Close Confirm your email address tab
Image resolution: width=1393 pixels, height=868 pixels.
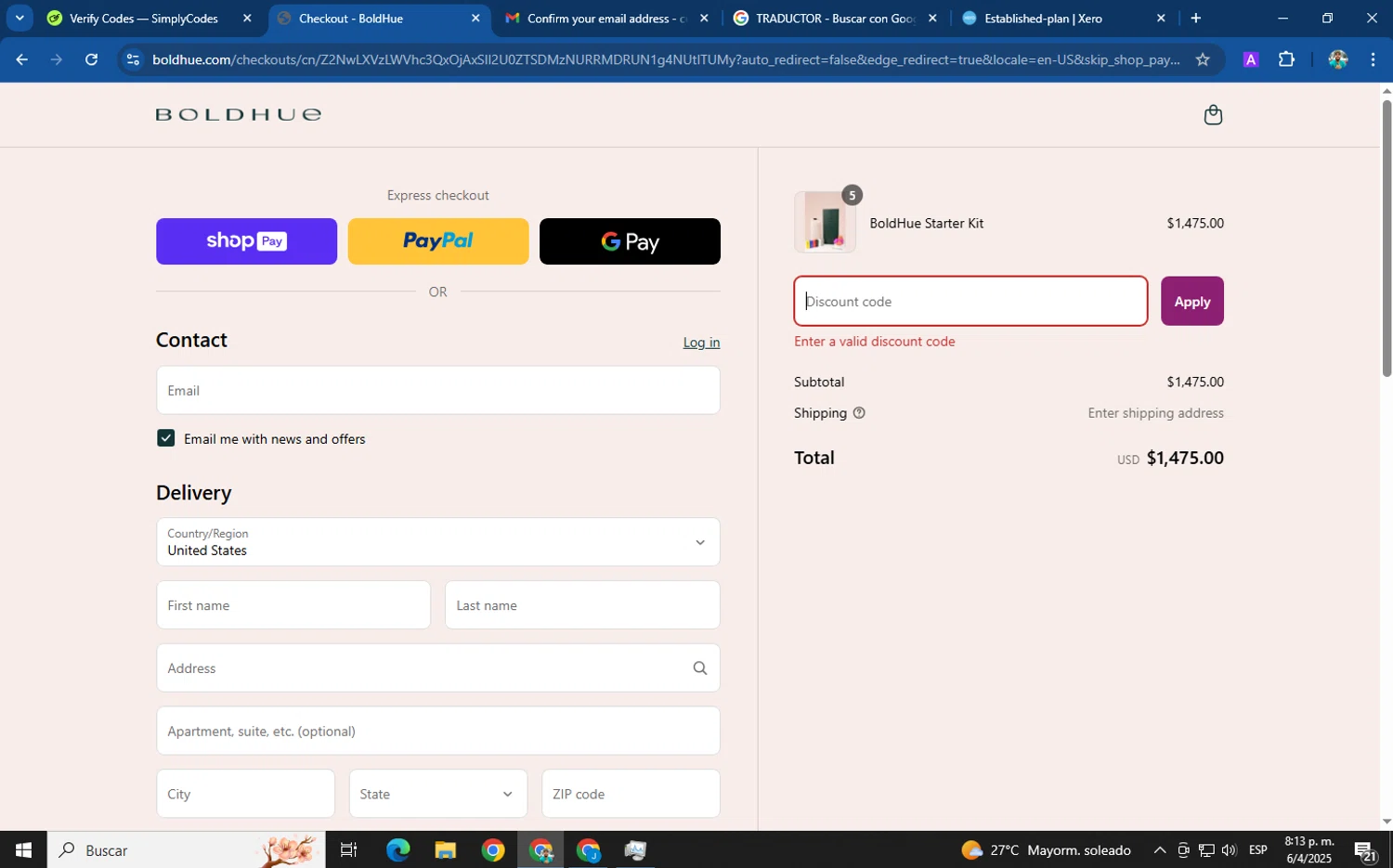704,19
